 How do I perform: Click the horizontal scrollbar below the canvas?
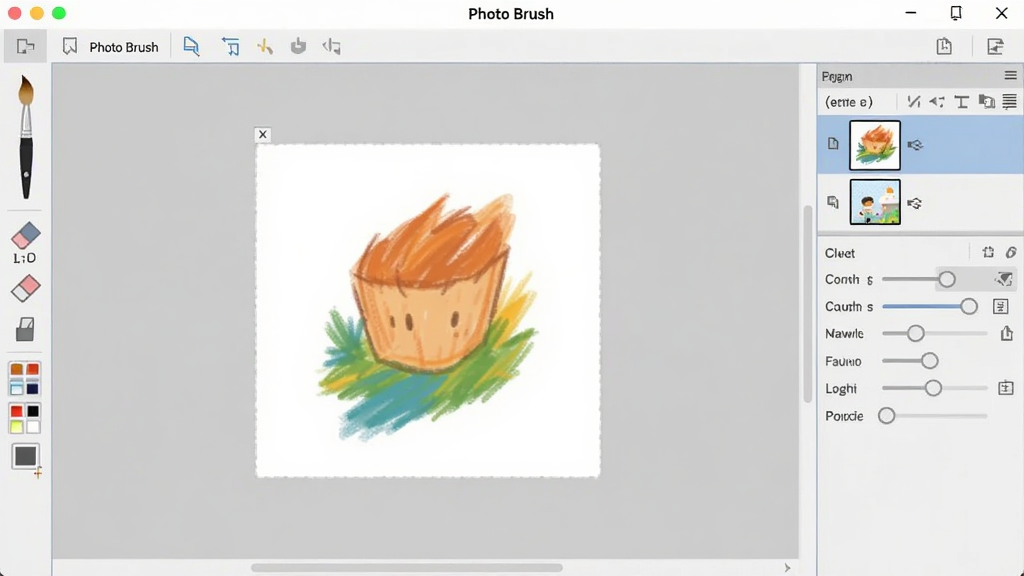(x=406, y=568)
